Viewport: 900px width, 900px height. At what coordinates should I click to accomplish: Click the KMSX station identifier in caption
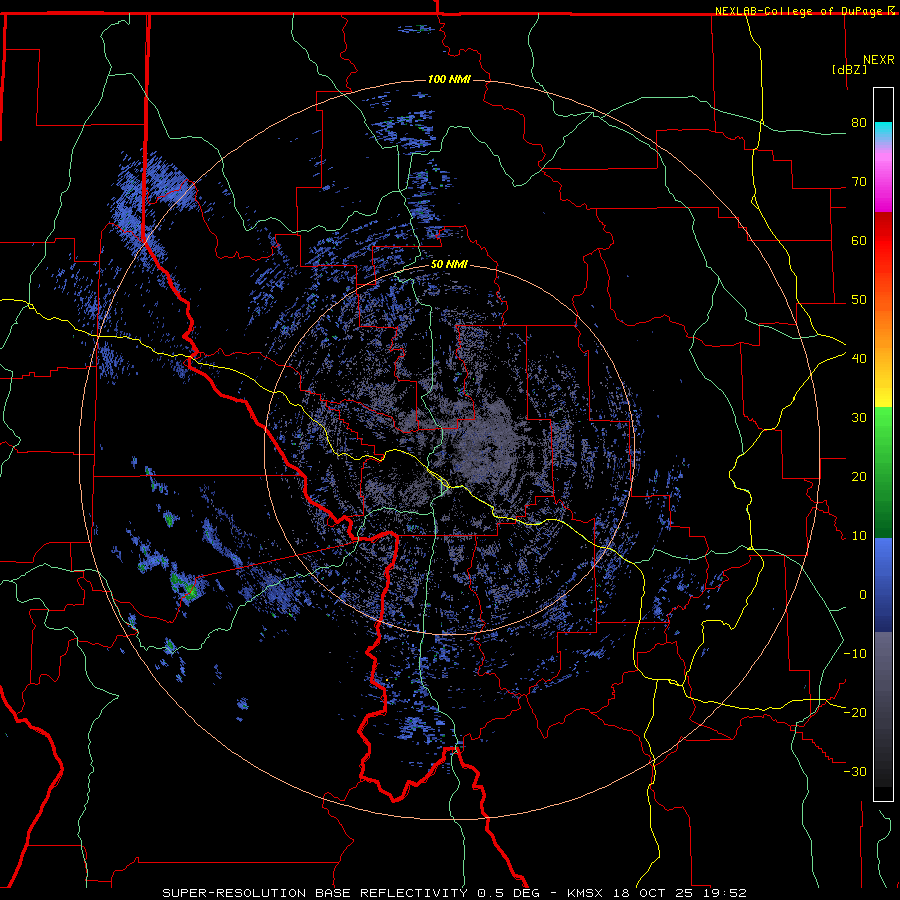point(586,893)
